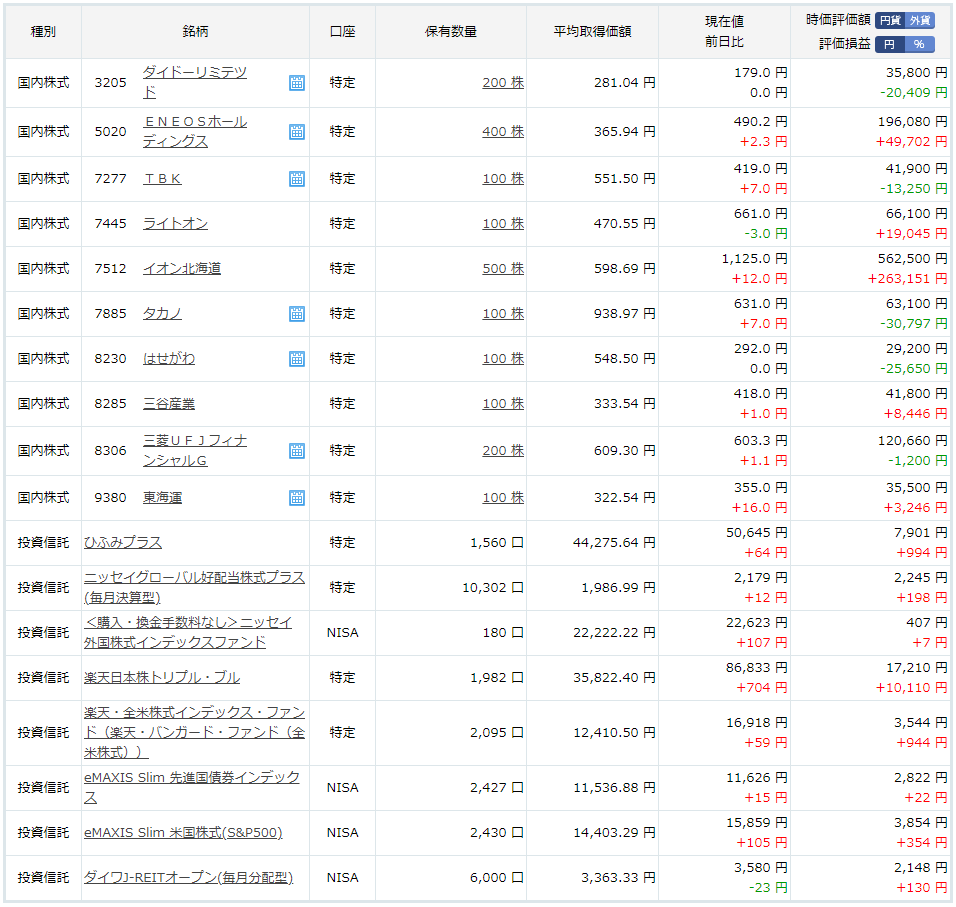
Task: Click 562,500 円 valuation for イオン北海道
Action: pyautogui.click(x=912, y=259)
